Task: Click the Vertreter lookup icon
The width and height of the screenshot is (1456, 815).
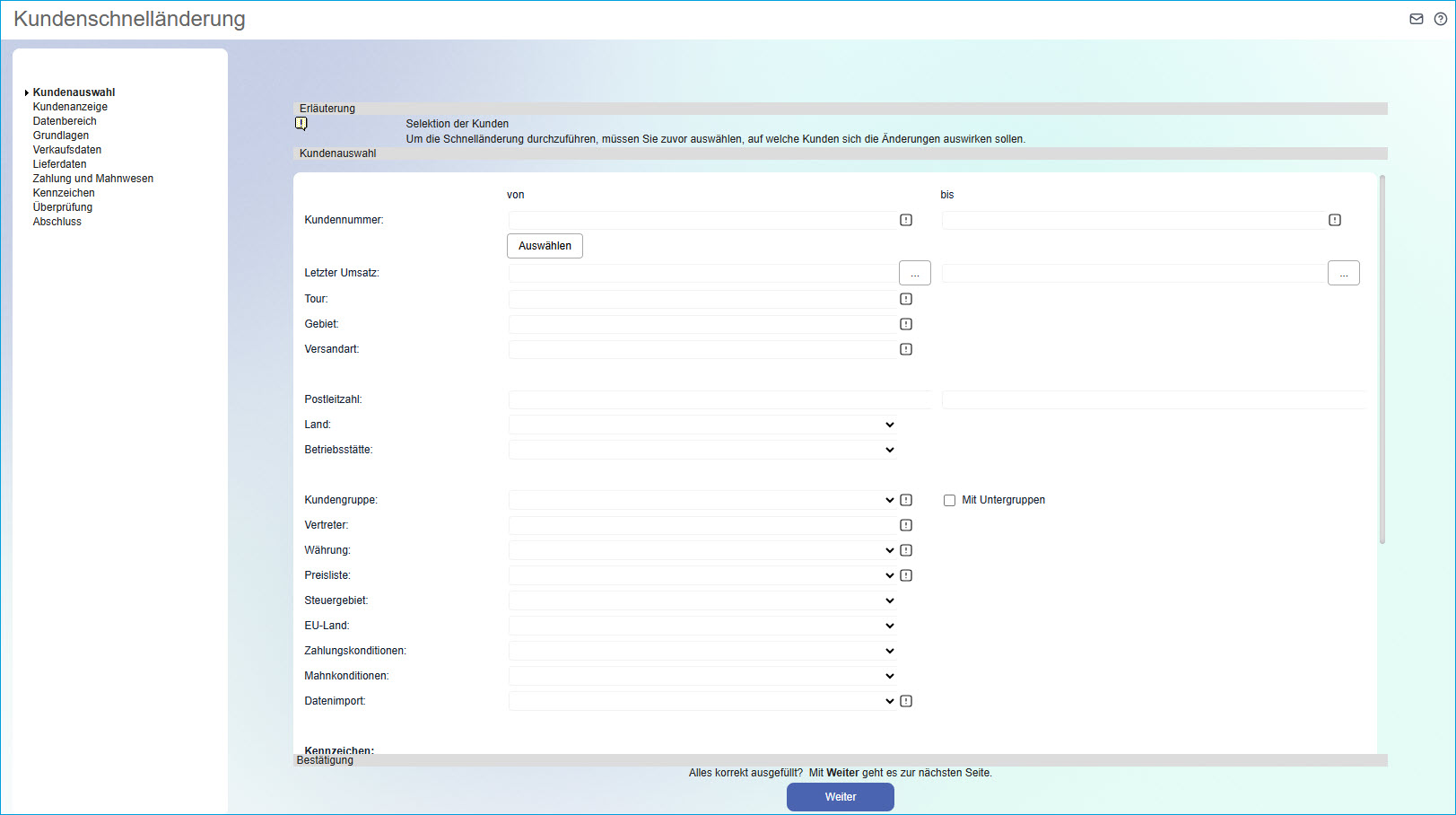Action: point(906,525)
